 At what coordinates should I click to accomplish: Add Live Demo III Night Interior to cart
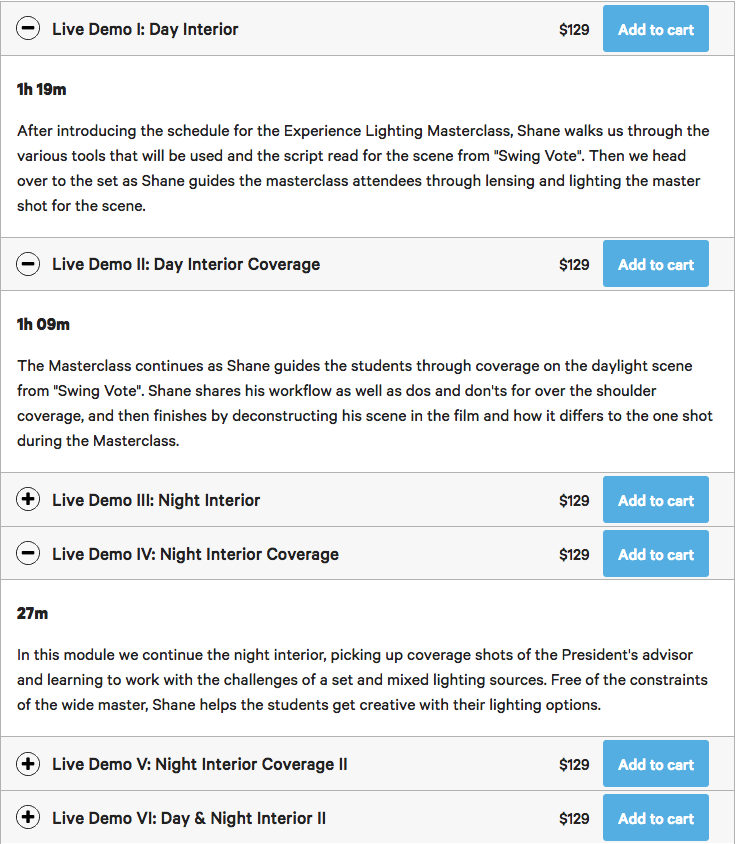tap(655, 500)
